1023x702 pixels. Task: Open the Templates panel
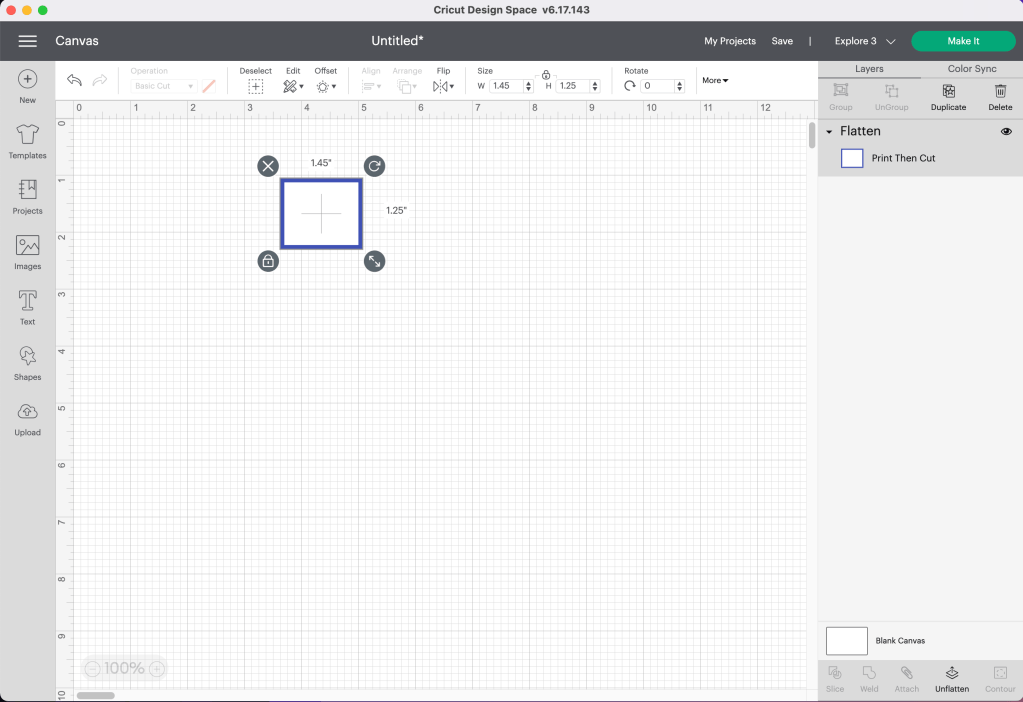tap(27, 142)
